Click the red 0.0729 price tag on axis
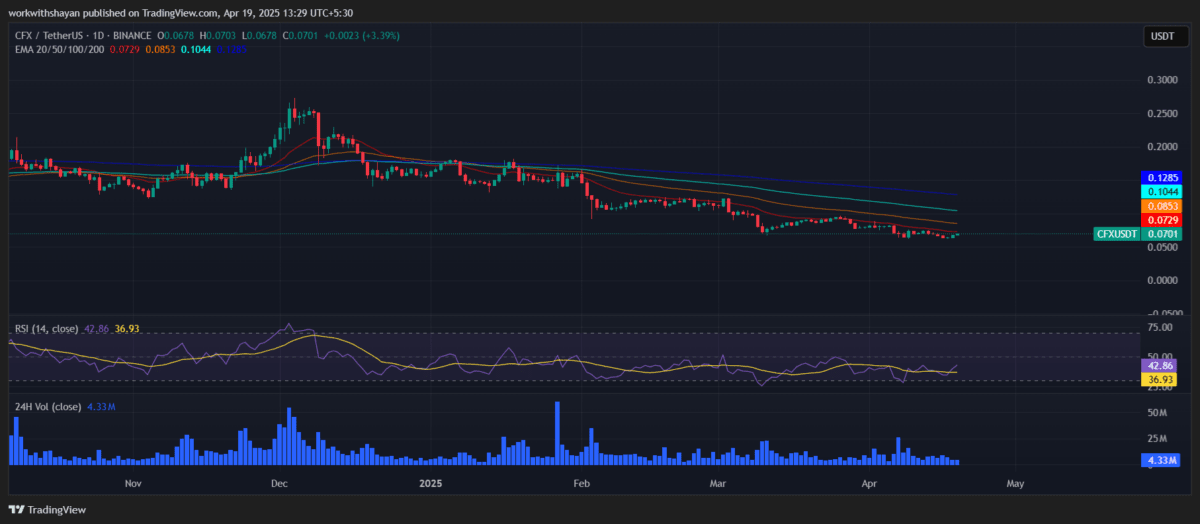 (x=1163, y=220)
